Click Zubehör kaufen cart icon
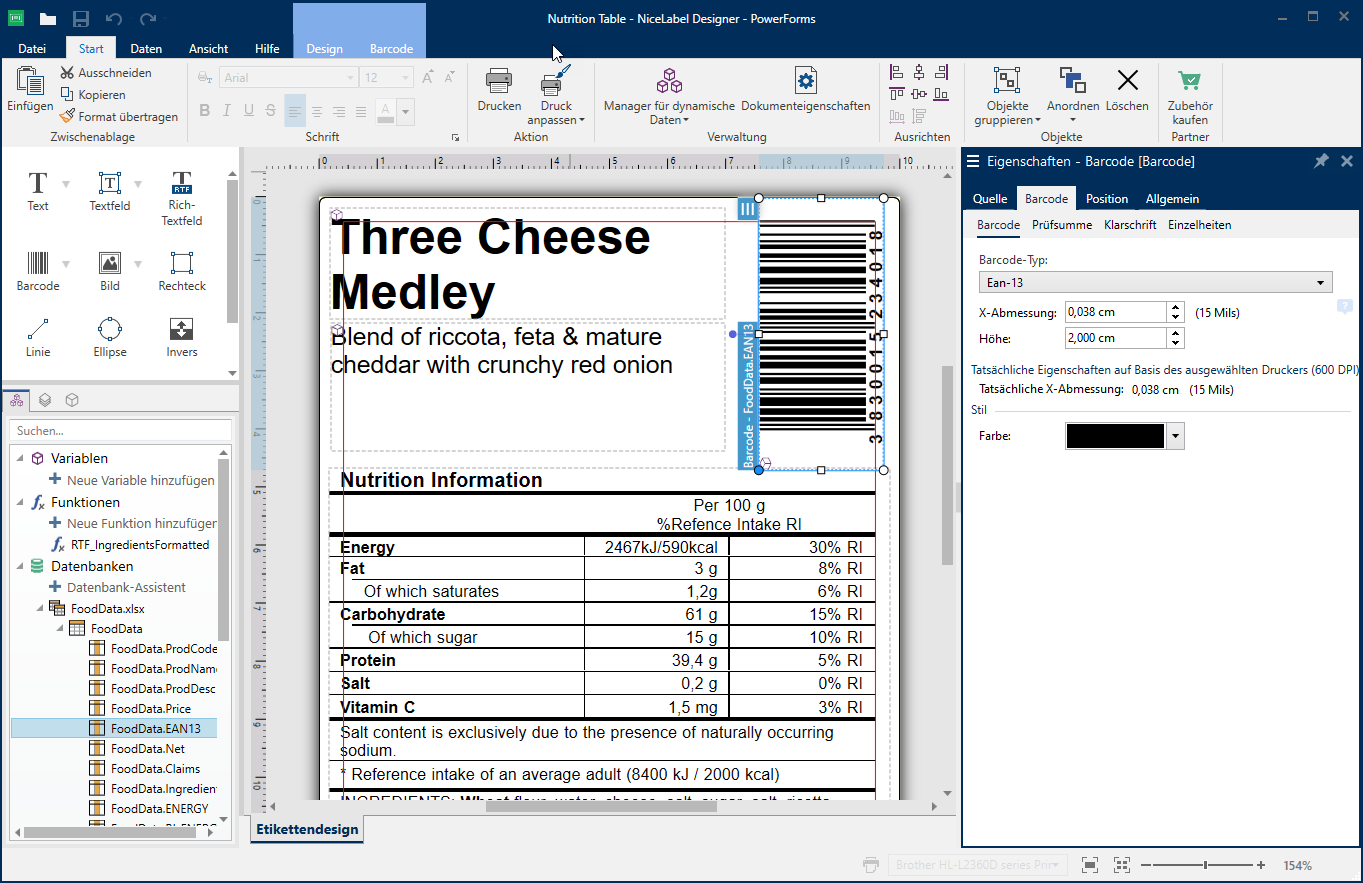 point(1190,81)
